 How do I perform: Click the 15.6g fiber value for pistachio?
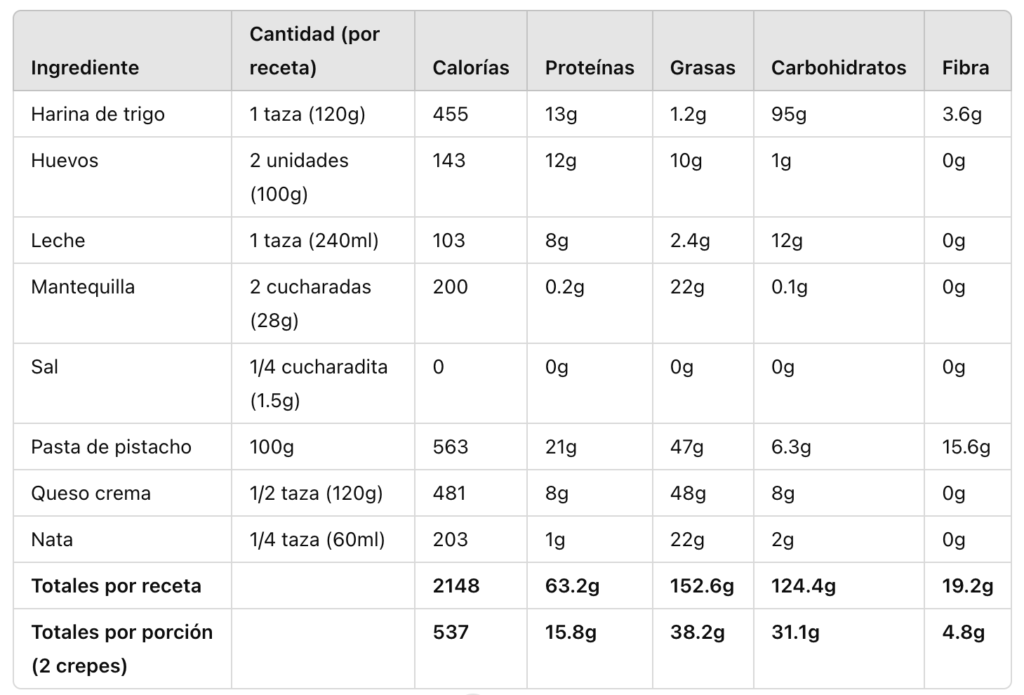[x=966, y=447]
